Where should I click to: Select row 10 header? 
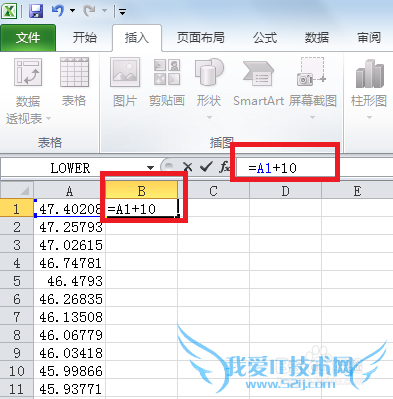click(x=17, y=371)
